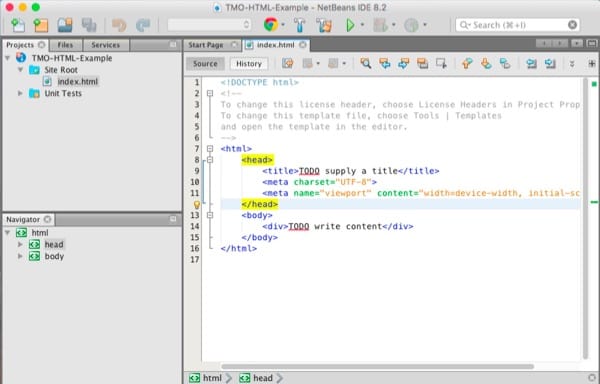Viewport: 600px width, 384px height.
Task: Click the New File toolbar icon
Action: point(18,25)
